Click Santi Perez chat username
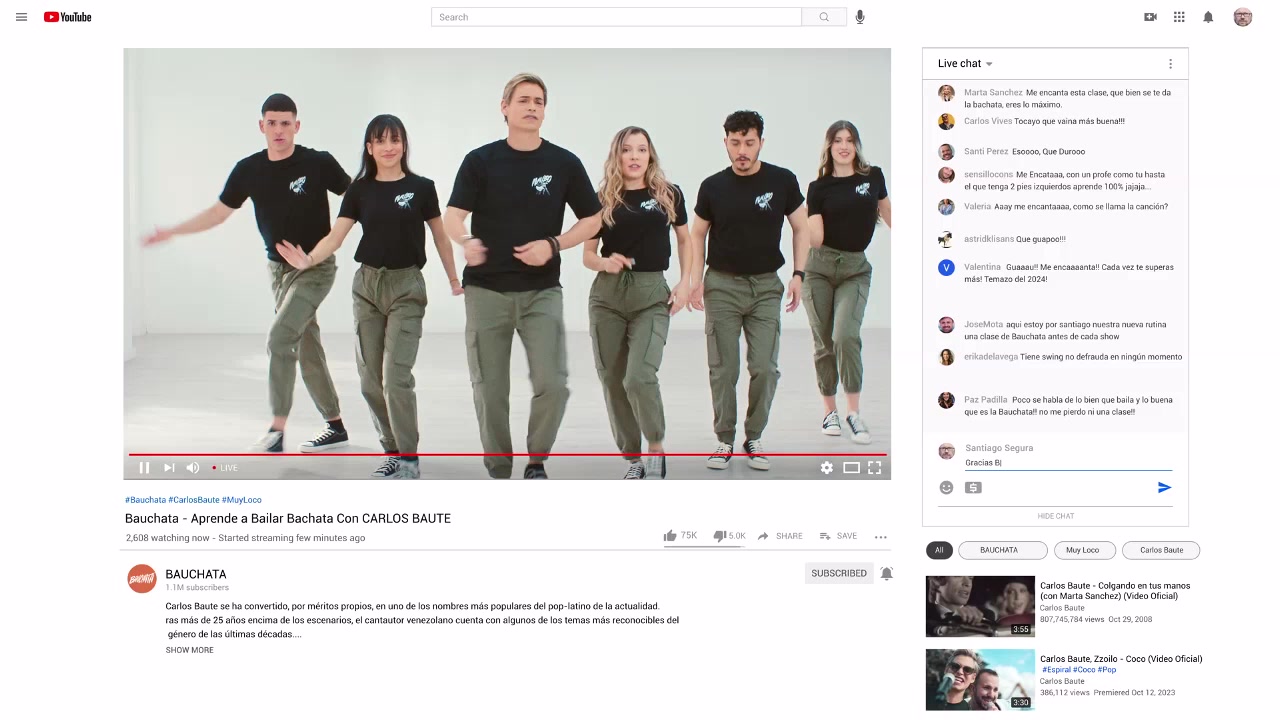The image size is (1280, 720). 986,152
